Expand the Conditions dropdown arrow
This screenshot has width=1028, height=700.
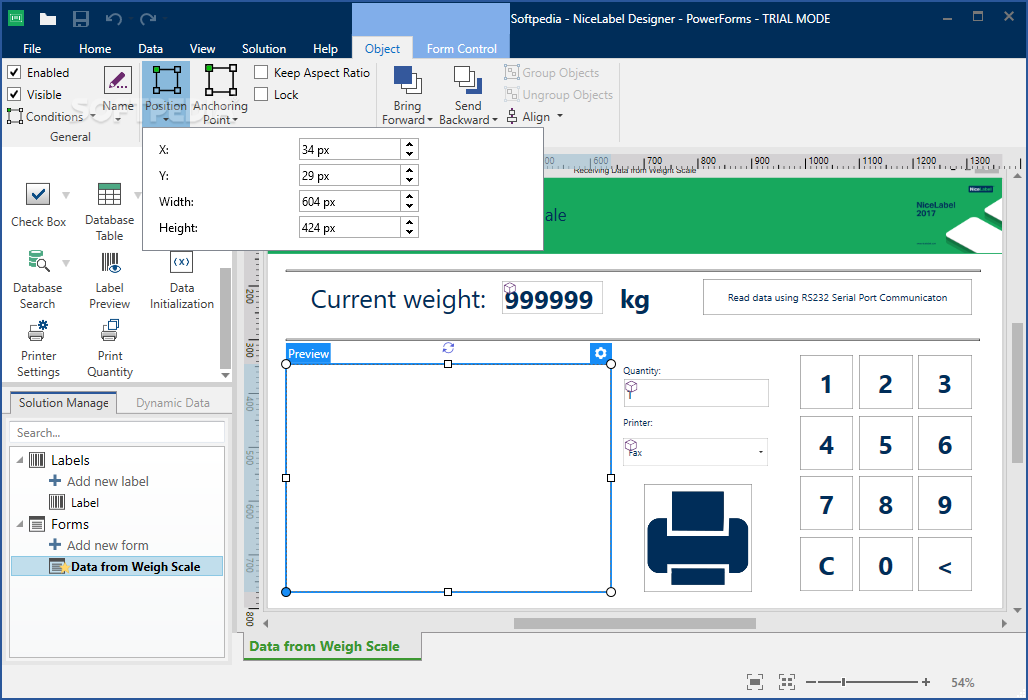coord(92,117)
